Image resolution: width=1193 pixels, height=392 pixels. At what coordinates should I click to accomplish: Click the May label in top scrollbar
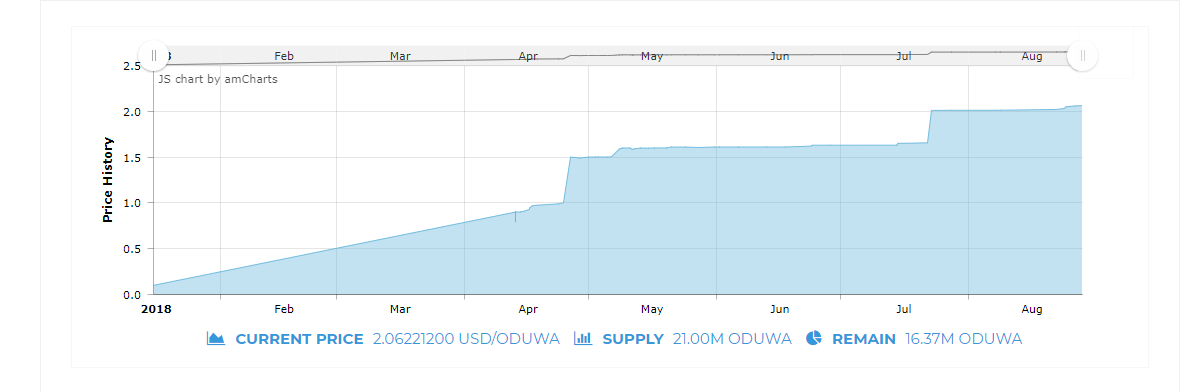(x=652, y=56)
